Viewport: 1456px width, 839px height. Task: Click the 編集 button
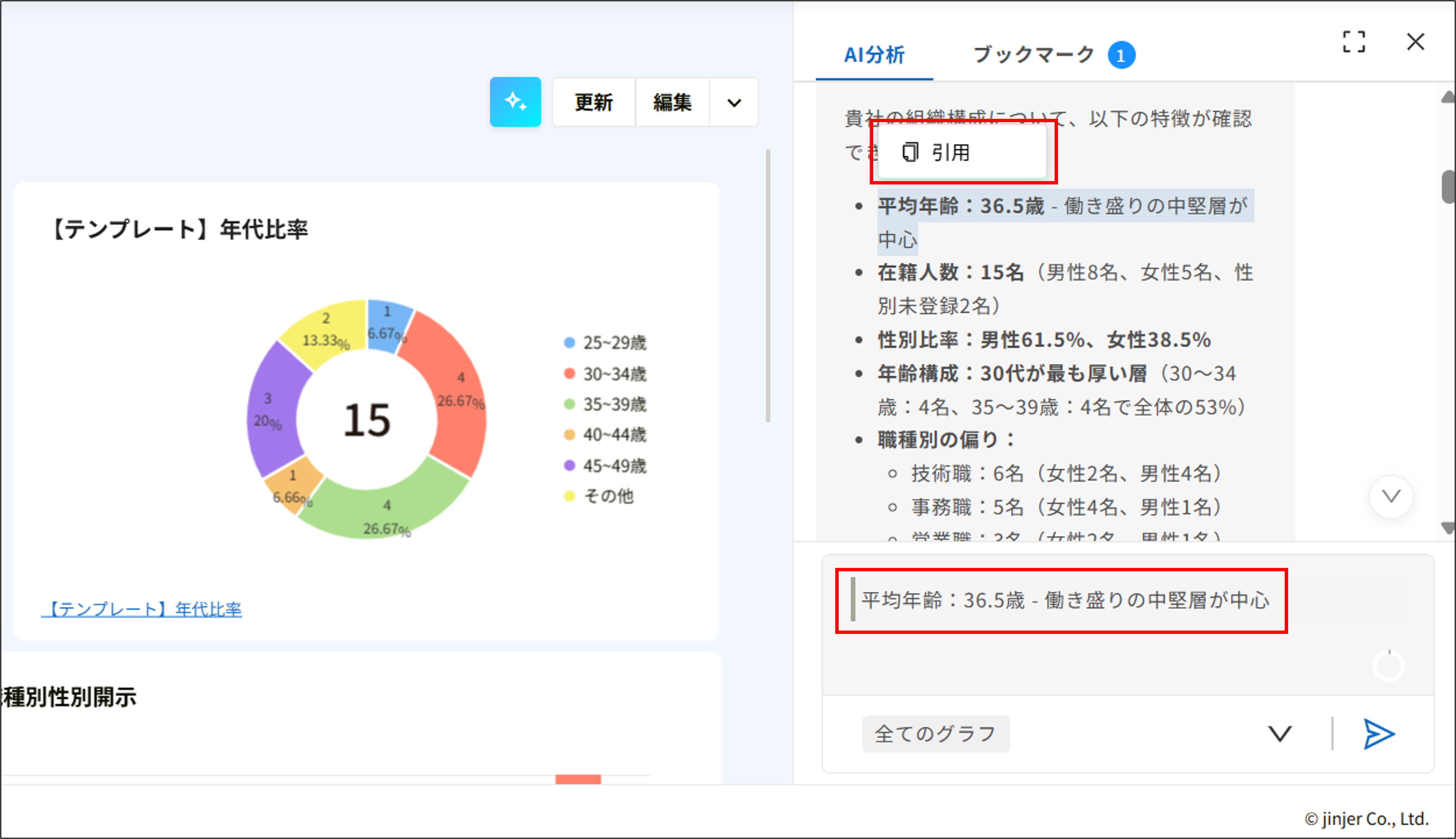click(672, 102)
